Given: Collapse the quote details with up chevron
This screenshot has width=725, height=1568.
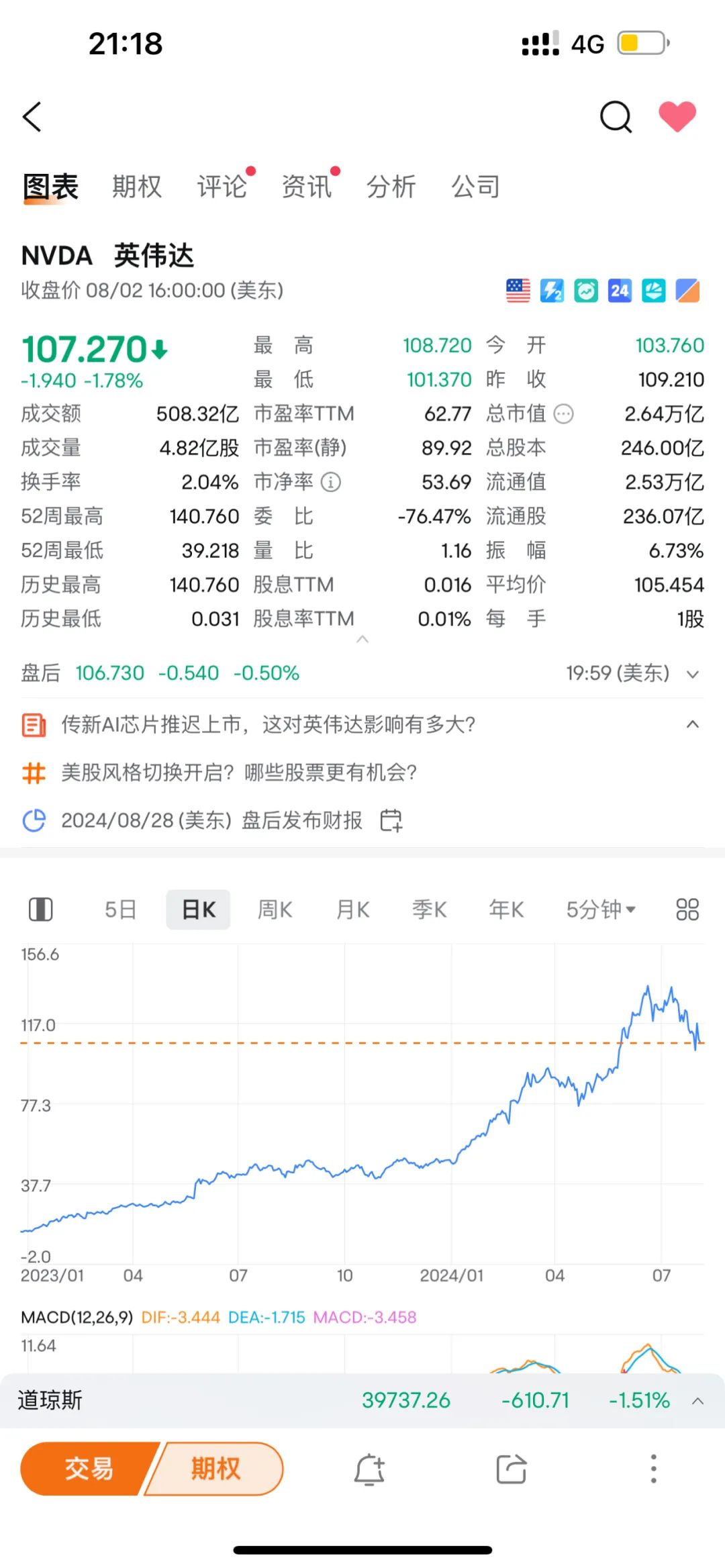Looking at the screenshot, I should coord(362,639).
